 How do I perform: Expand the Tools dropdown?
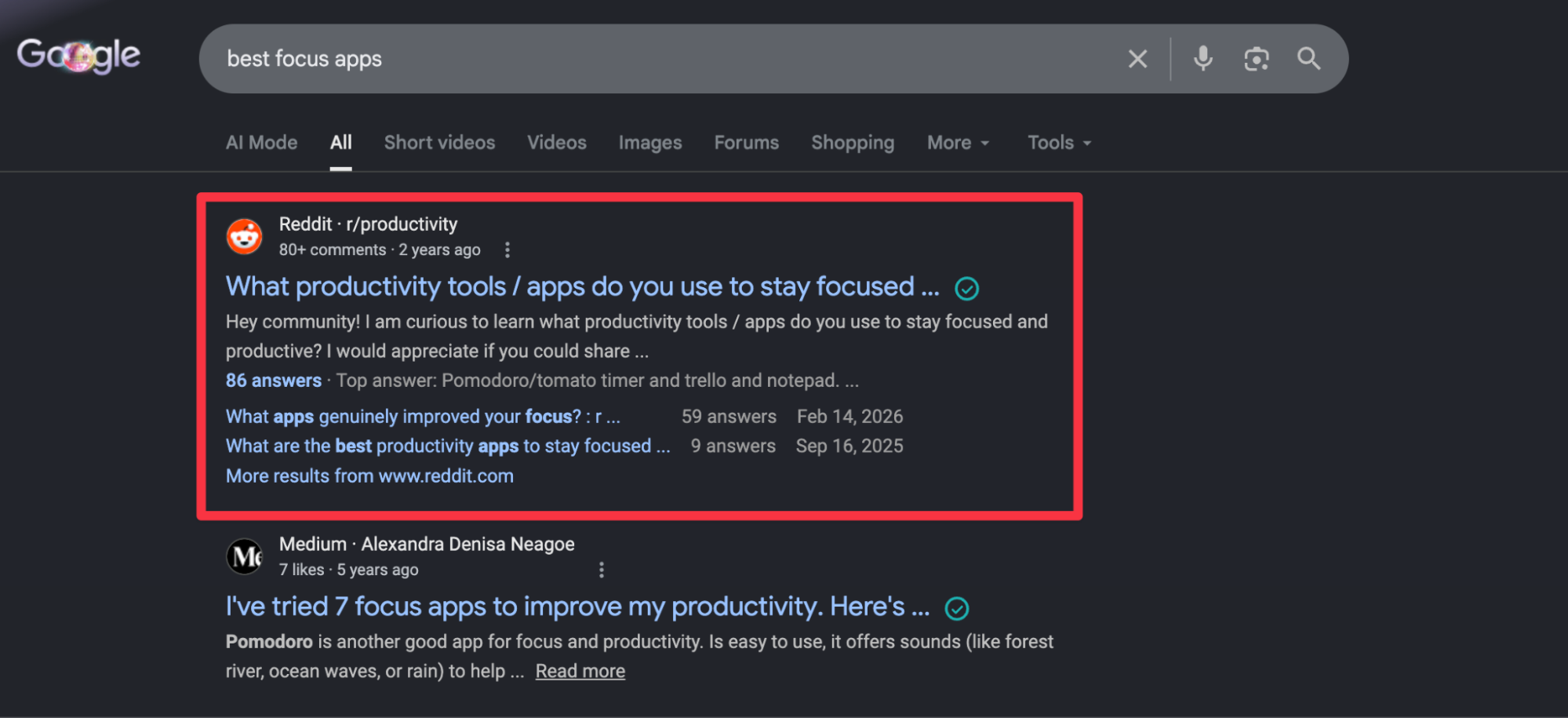pyautogui.click(x=1060, y=143)
